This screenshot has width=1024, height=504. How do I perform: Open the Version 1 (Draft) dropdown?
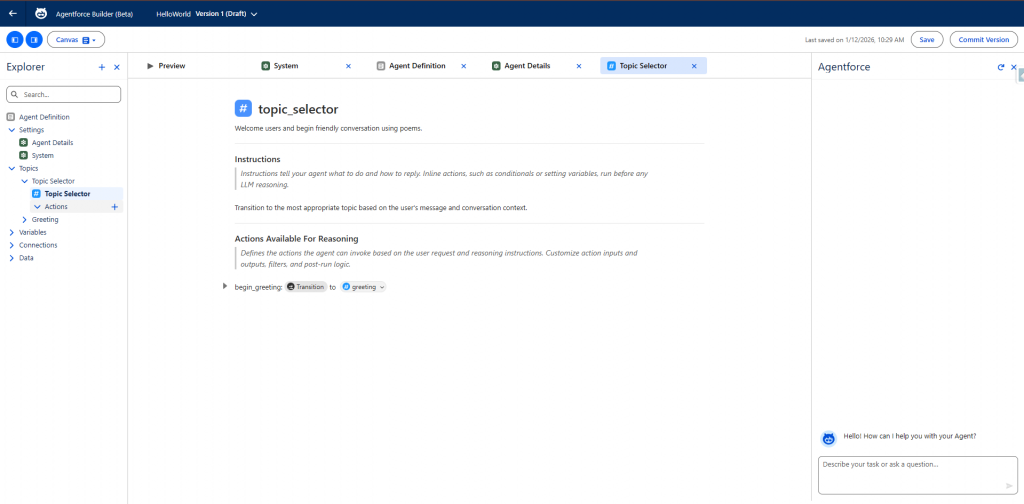[226, 14]
